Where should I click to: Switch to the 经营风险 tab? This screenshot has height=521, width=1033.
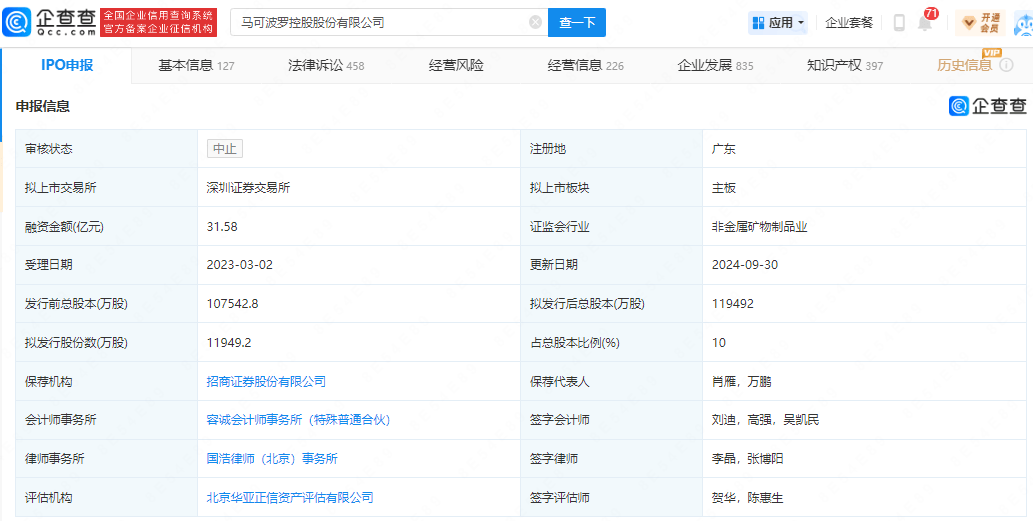pos(456,65)
